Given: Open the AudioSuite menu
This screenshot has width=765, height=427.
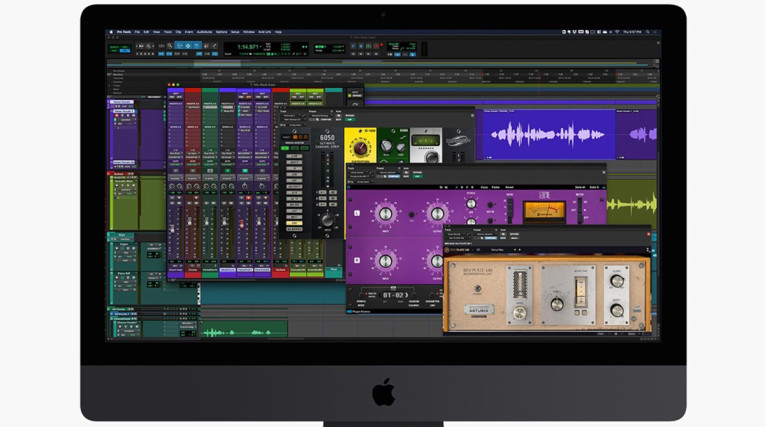Looking at the screenshot, I should [x=204, y=32].
